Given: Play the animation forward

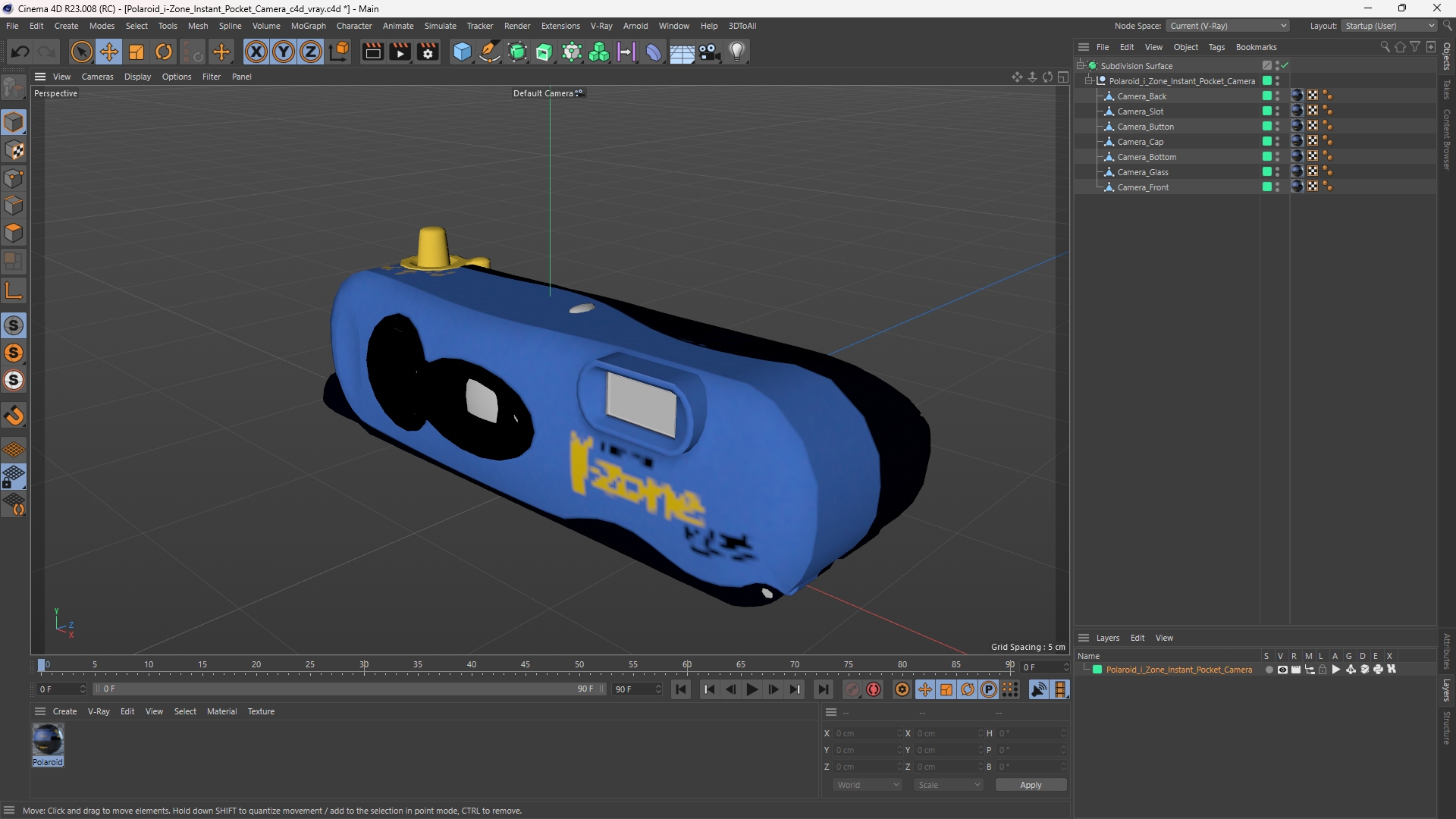Looking at the screenshot, I should [x=752, y=689].
